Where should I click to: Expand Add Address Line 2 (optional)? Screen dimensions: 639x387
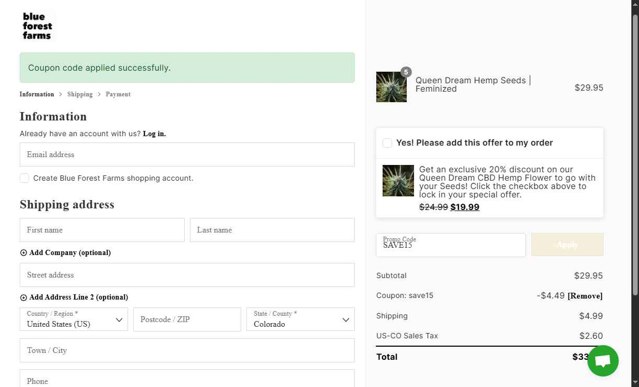(79, 297)
